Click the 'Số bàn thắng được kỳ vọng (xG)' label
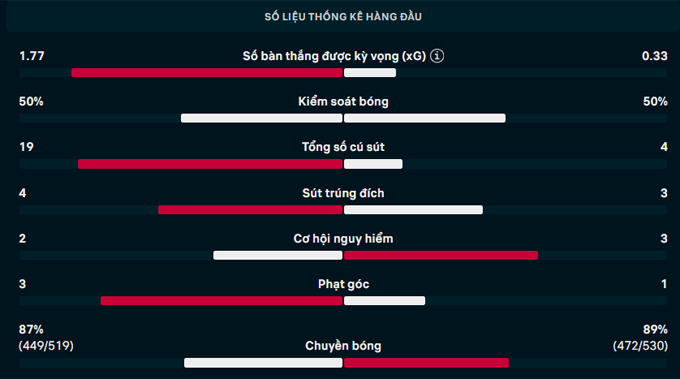Screen dimensions: 680x379 (x=334, y=56)
